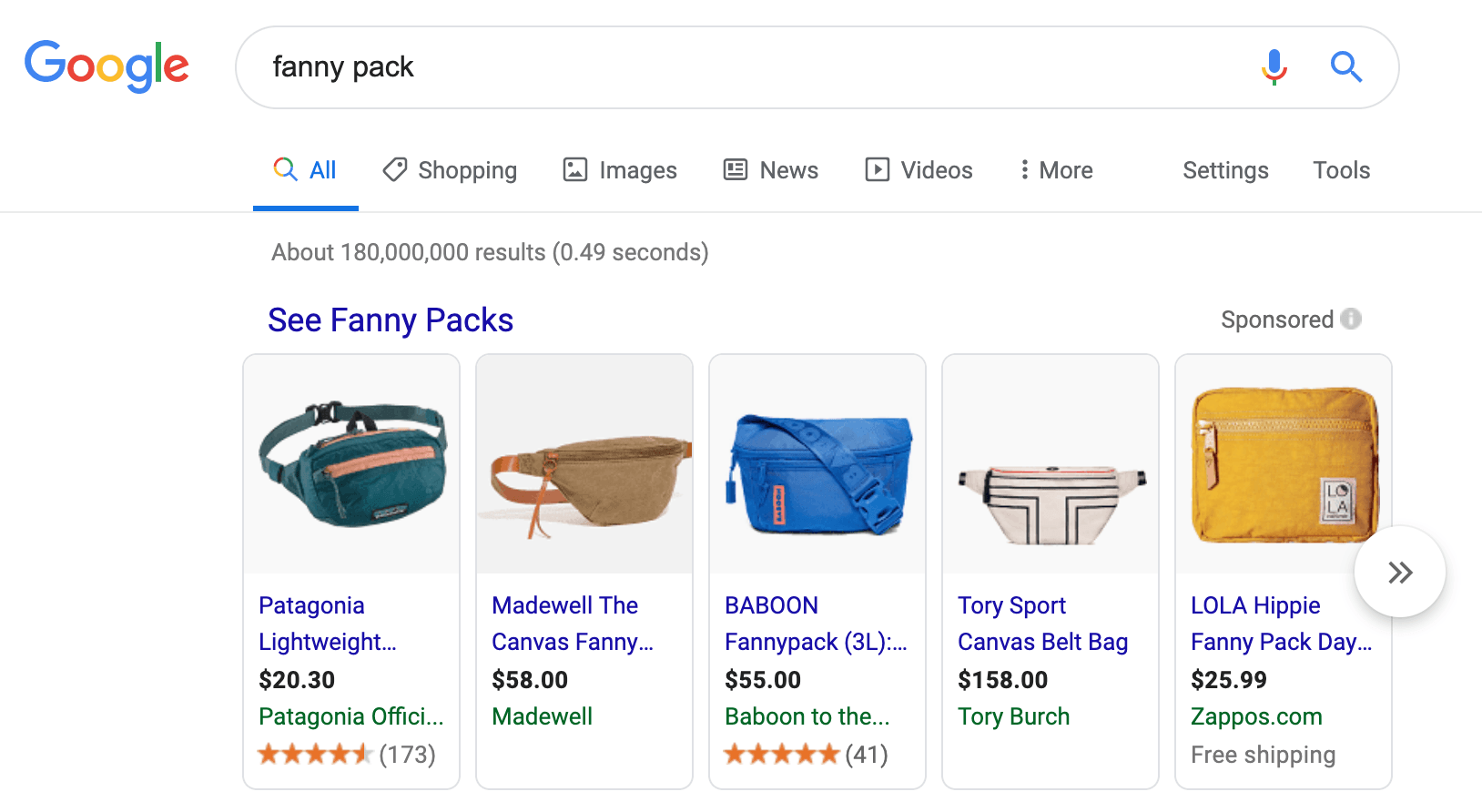Go to the Videos tab

(919, 170)
